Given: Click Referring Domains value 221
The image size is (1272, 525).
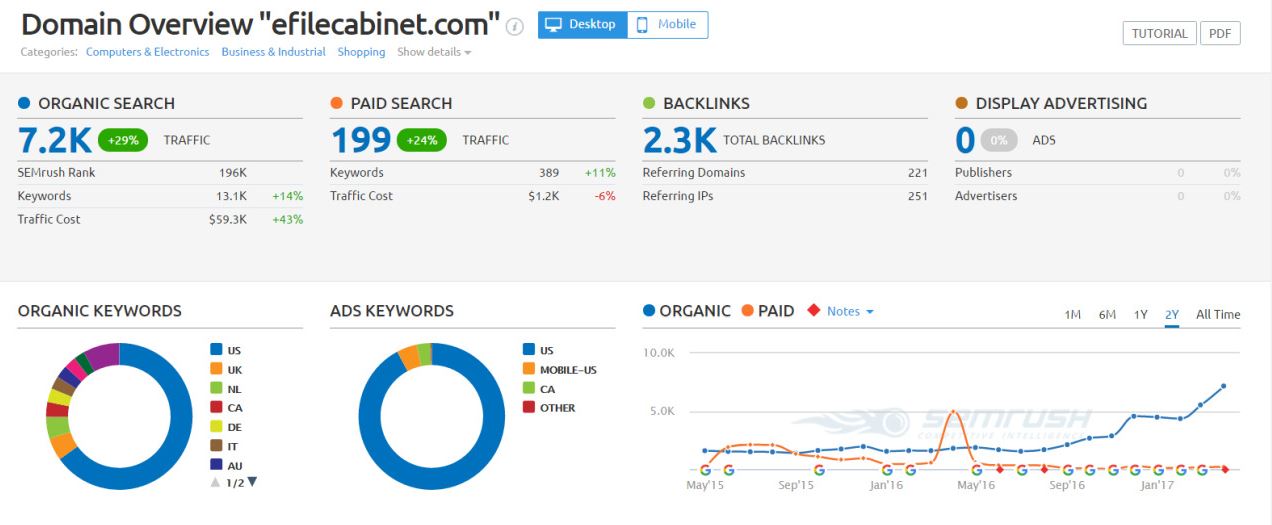Looking at the screenshot, I should click(x=918, y=173).
